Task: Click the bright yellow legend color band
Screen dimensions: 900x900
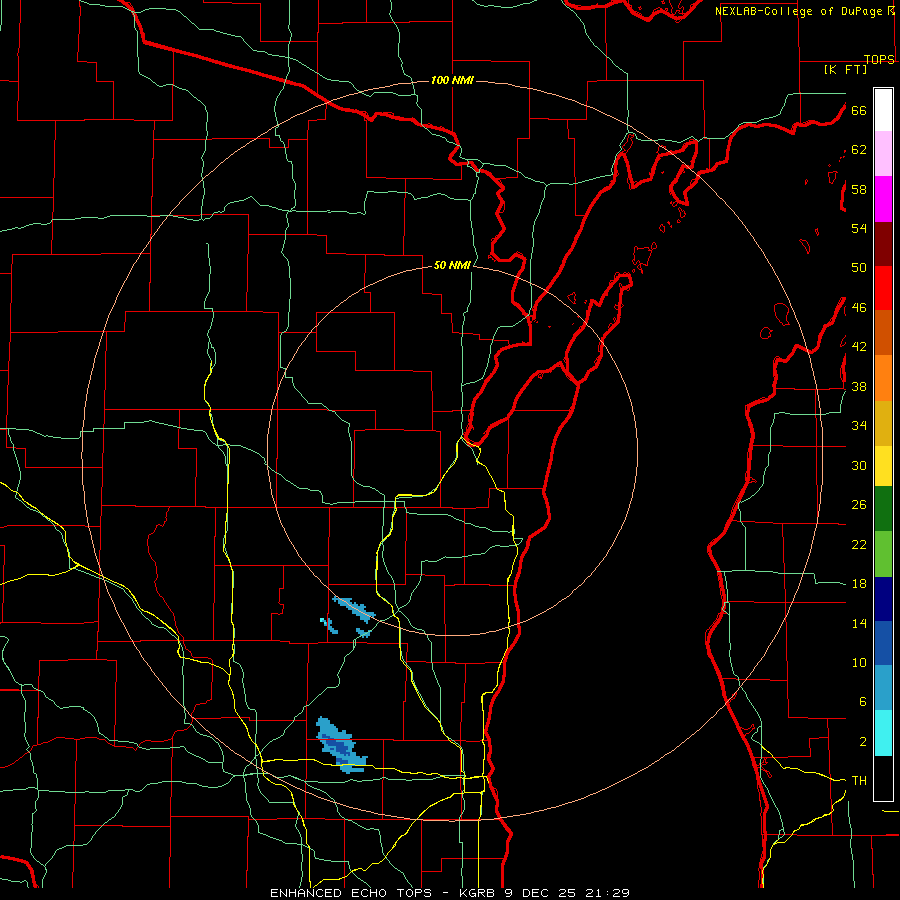Action: (883, 466)
